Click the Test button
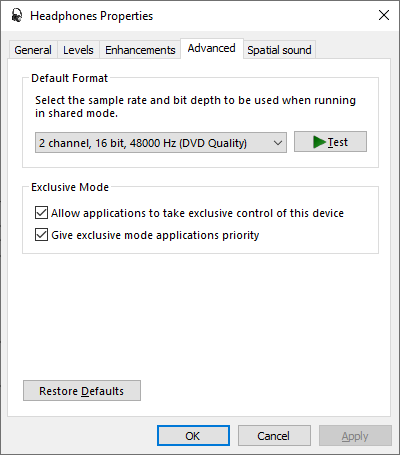 tap(330, 142)
